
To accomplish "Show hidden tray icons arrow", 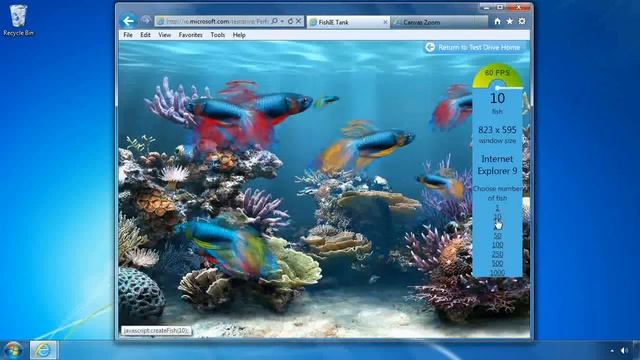I will tap(612, 351).
